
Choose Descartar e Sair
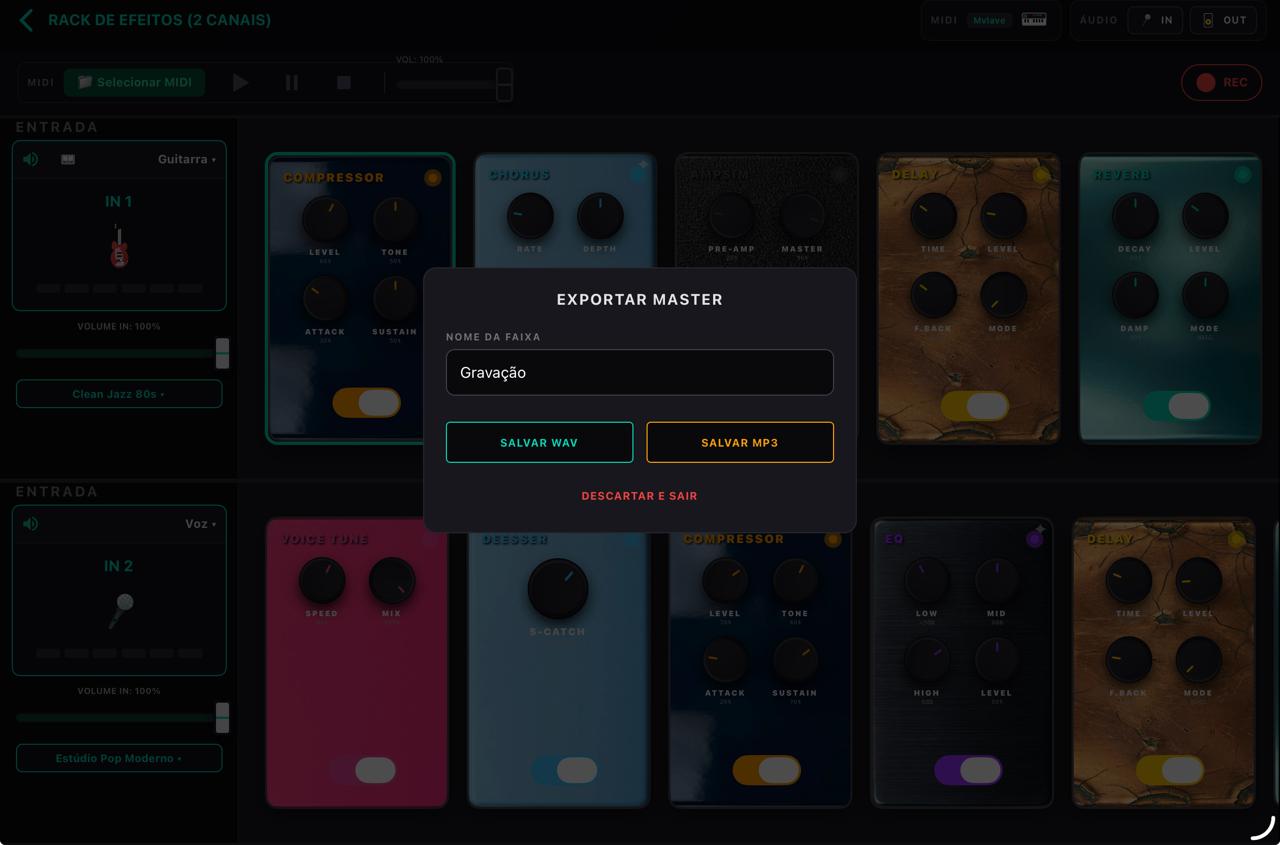(640, 496)
